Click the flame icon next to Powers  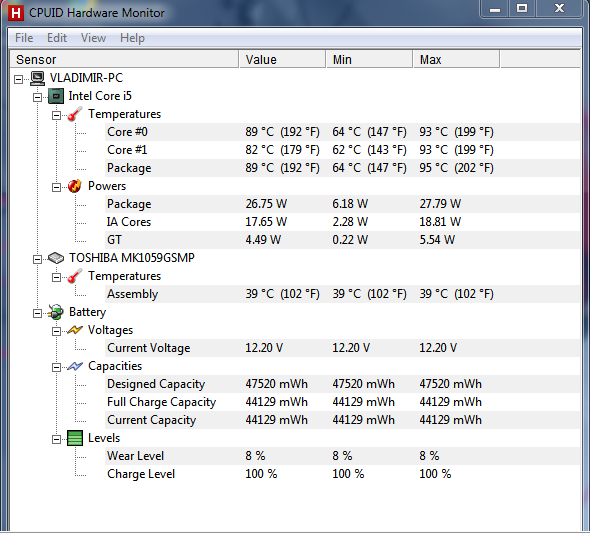click(75, 186)
